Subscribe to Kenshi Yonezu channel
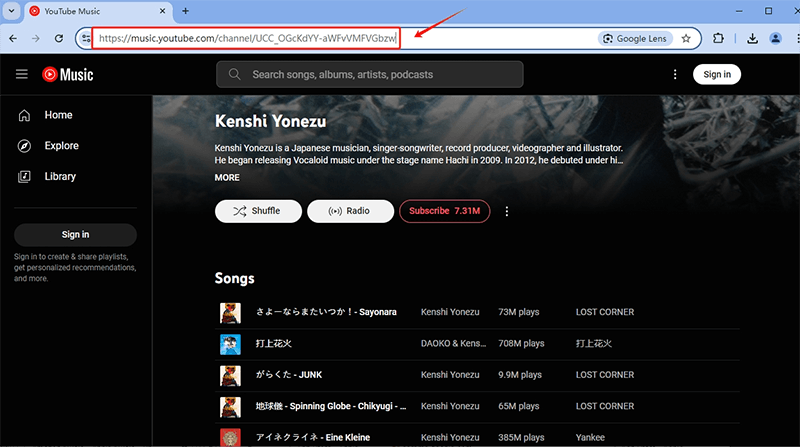This screenshot has height=447, width=800. coord(444,211)
